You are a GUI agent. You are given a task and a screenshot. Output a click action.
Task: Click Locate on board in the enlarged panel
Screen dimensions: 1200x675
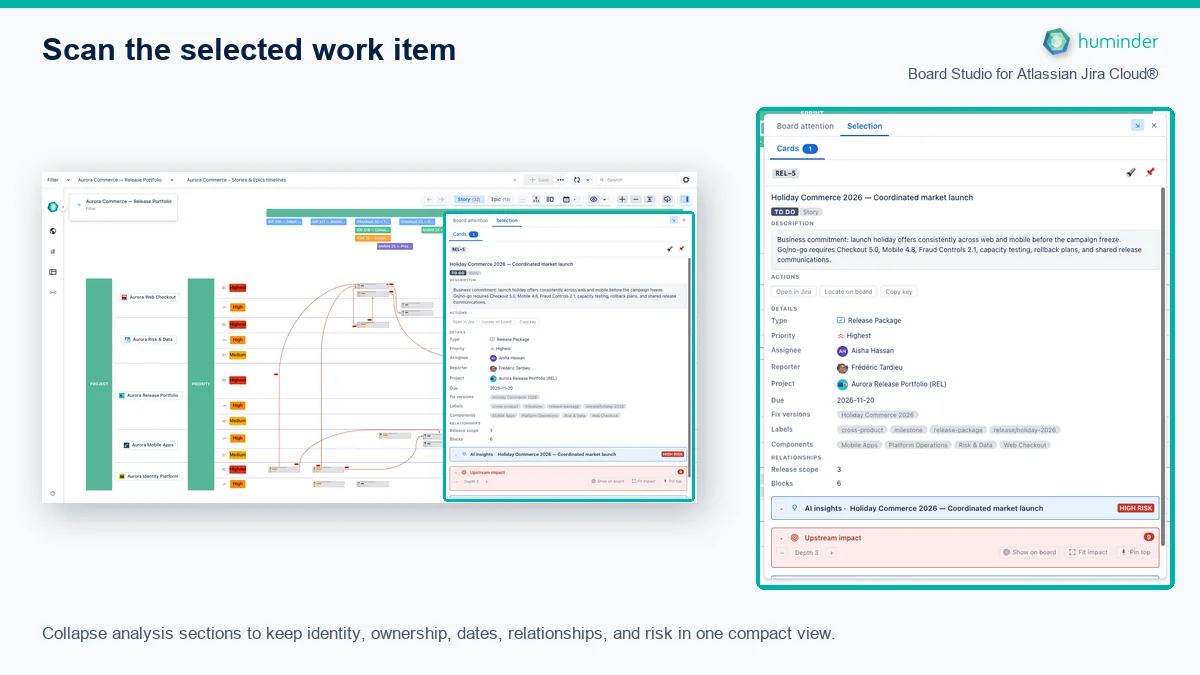(x=848, y=292)
